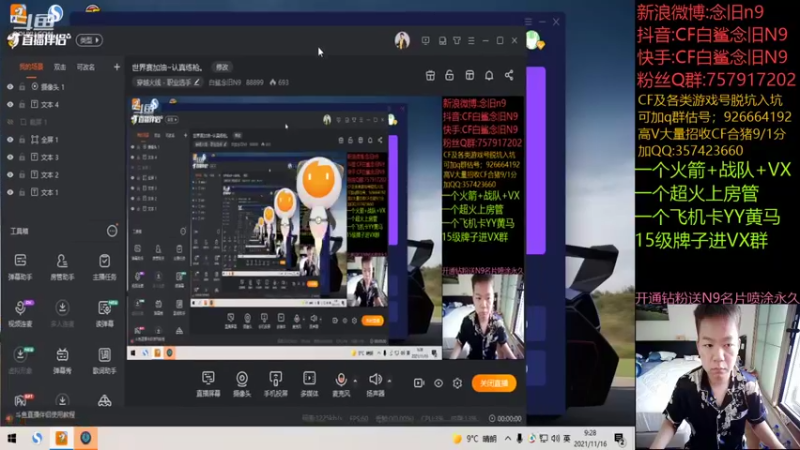Open the 虚拟形象 tool with NEW badge
Image resolution: width=800 pixels, height=450 pixels.
tap(20, 360)
